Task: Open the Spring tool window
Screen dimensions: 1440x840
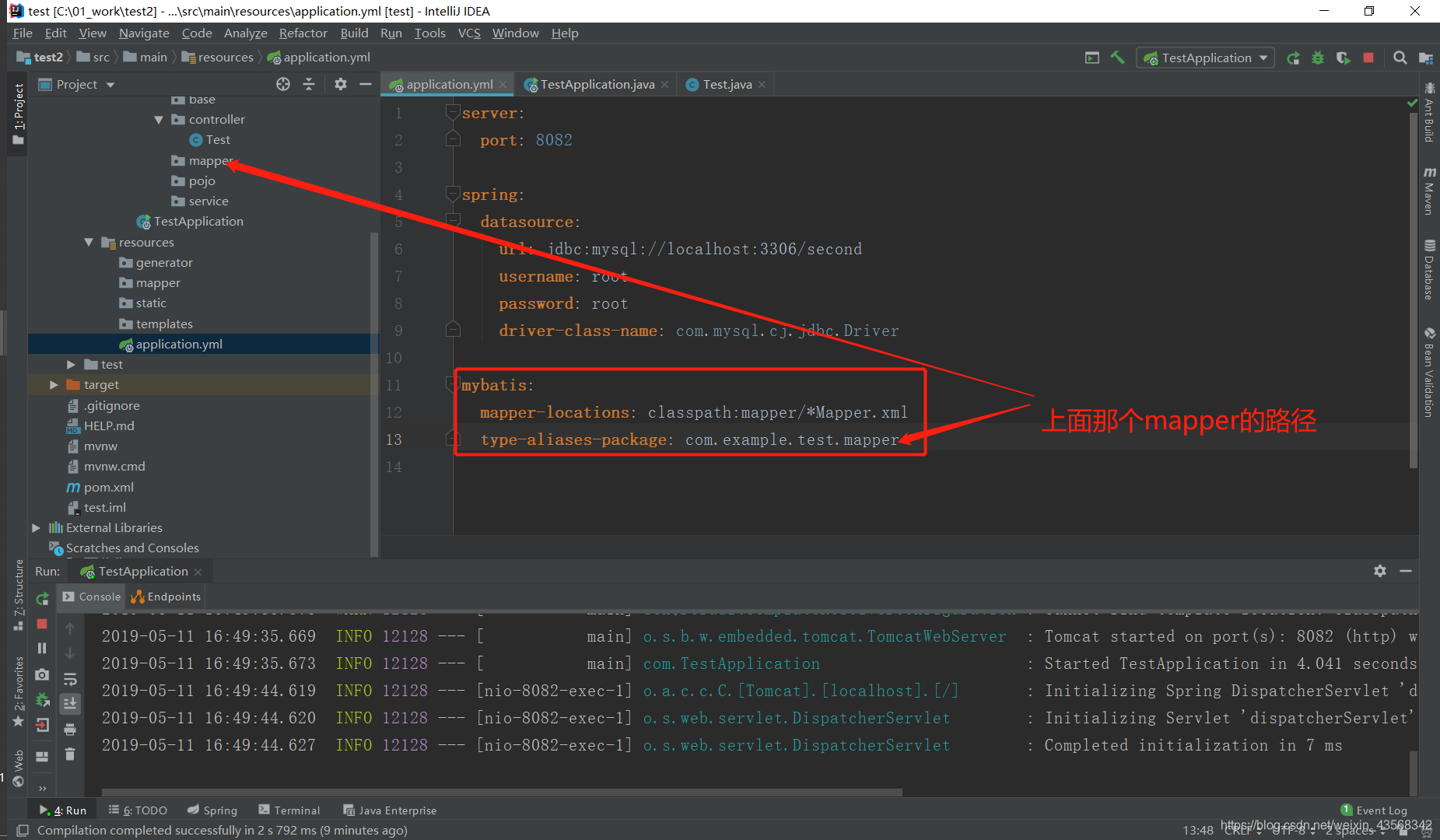Action: 212,810
